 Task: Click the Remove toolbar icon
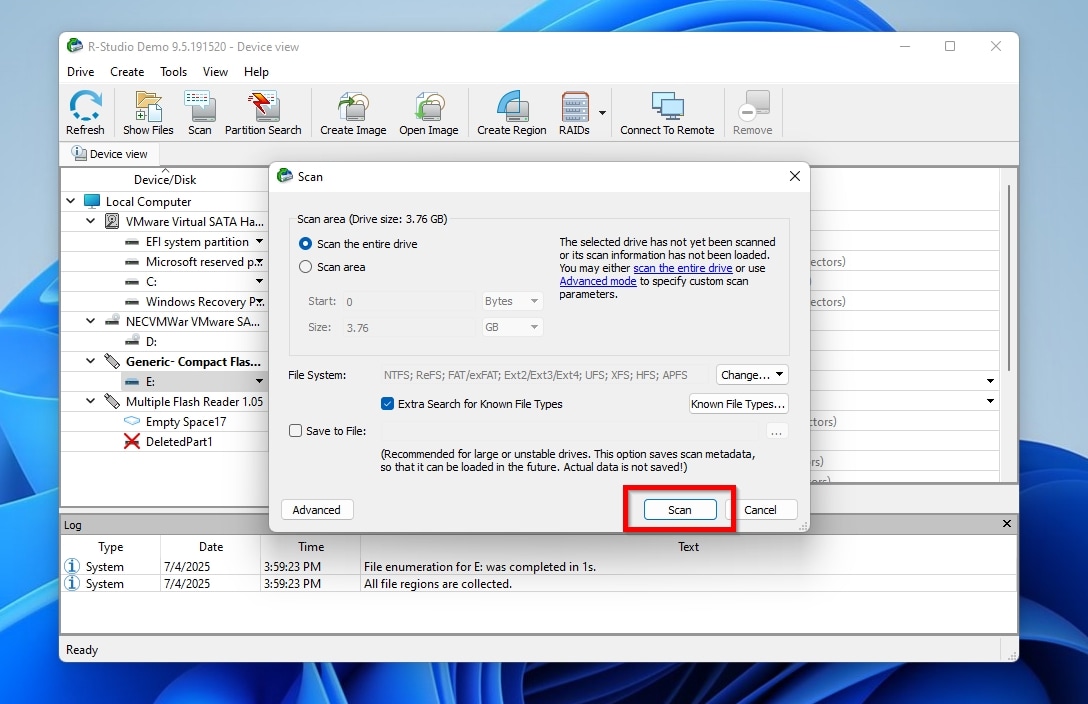click(x=752, y=112)
